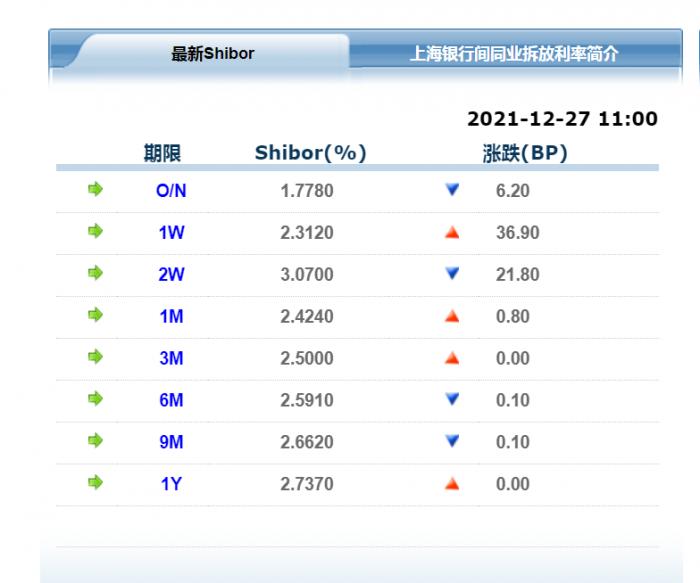Click the green arrow beside 9M
Image resolution: width=700 pixels, height=583 pixels.
pyautogui.click(x=95, y=441)
